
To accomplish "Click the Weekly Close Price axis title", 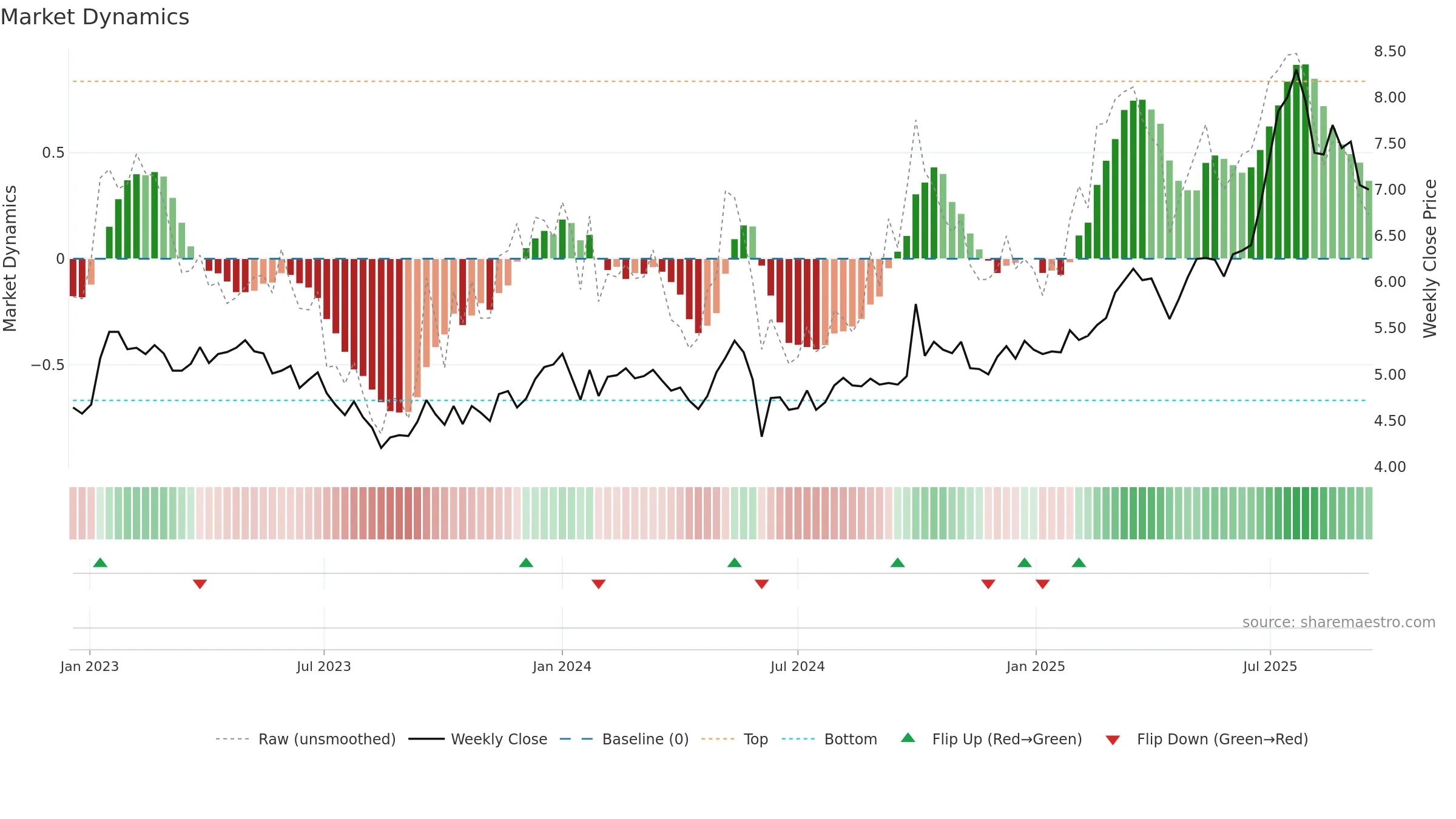I will pos(1431,258).
